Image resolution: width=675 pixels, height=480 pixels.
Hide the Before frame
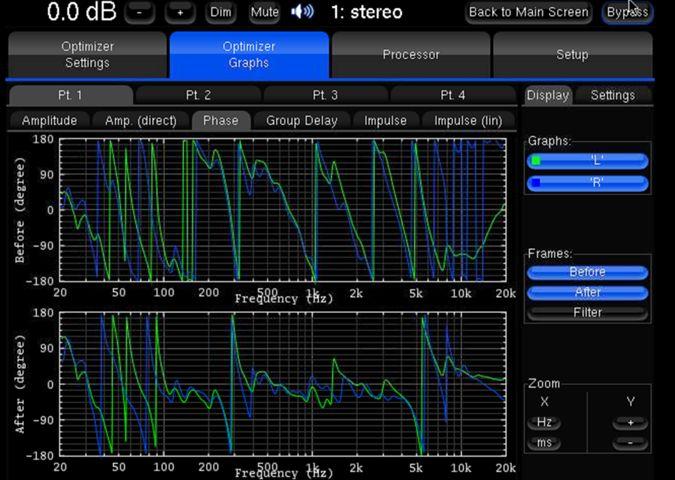click(x=588, y=272)
